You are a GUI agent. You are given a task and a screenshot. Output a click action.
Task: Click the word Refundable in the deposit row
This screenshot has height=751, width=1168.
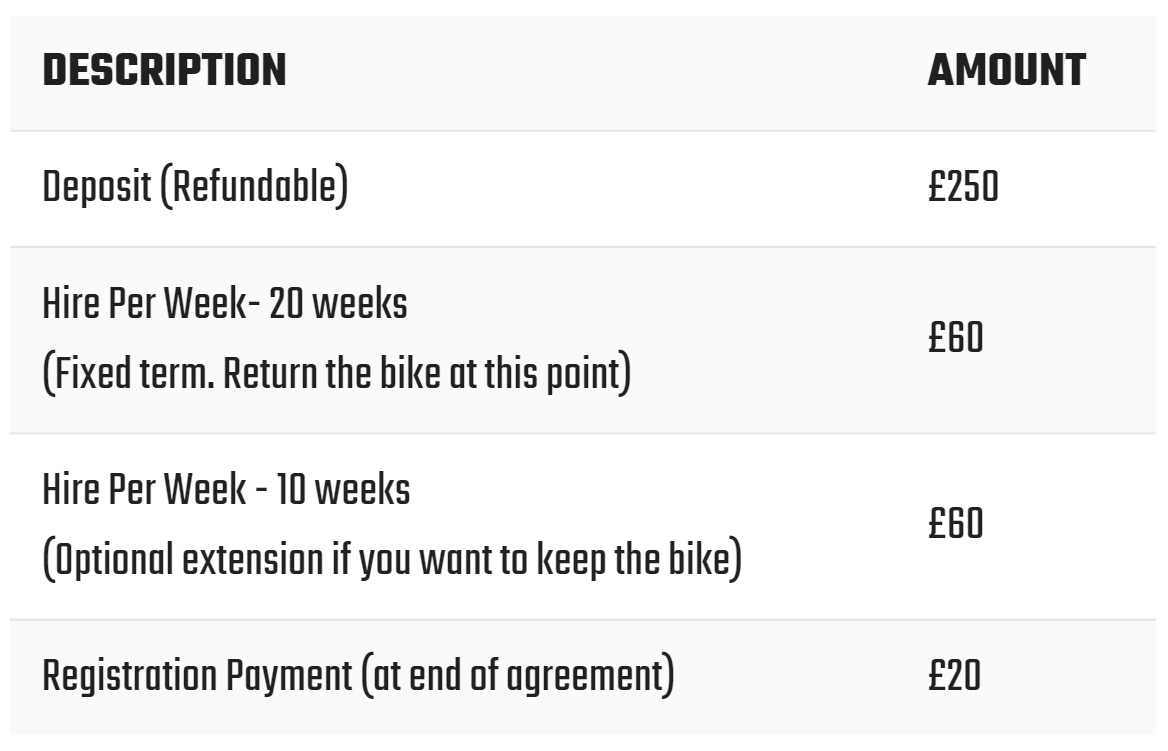click(x=256, y=186)
